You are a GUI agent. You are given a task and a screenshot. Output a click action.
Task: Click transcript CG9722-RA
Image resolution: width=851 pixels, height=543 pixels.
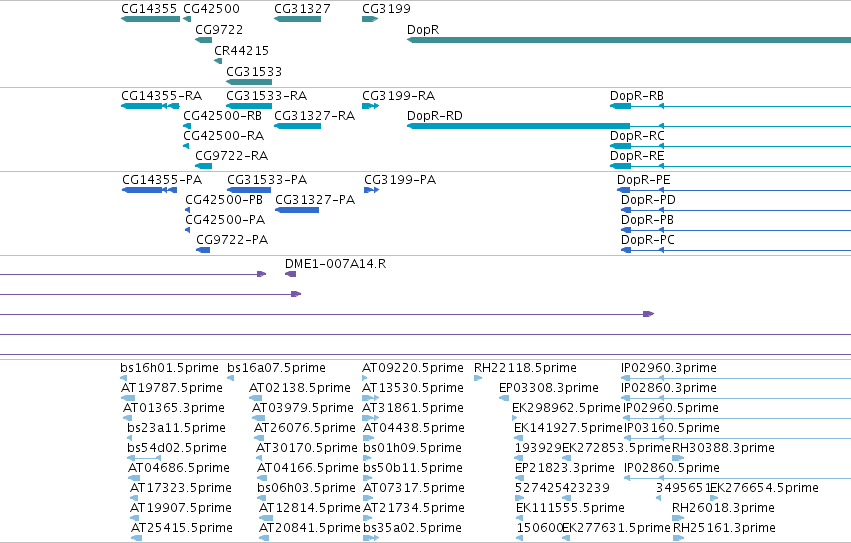pos(204,166)
